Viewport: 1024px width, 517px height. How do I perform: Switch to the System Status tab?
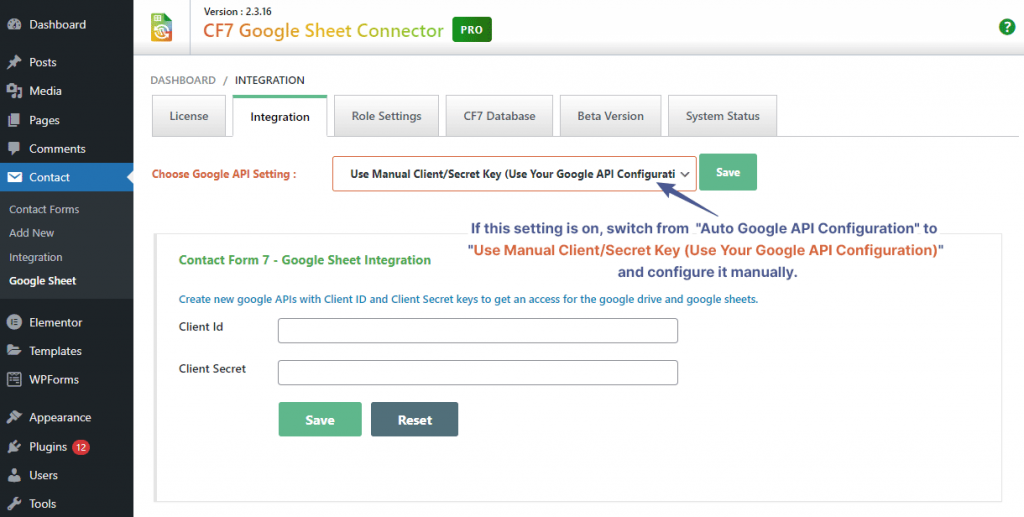[x=722, y=116]
